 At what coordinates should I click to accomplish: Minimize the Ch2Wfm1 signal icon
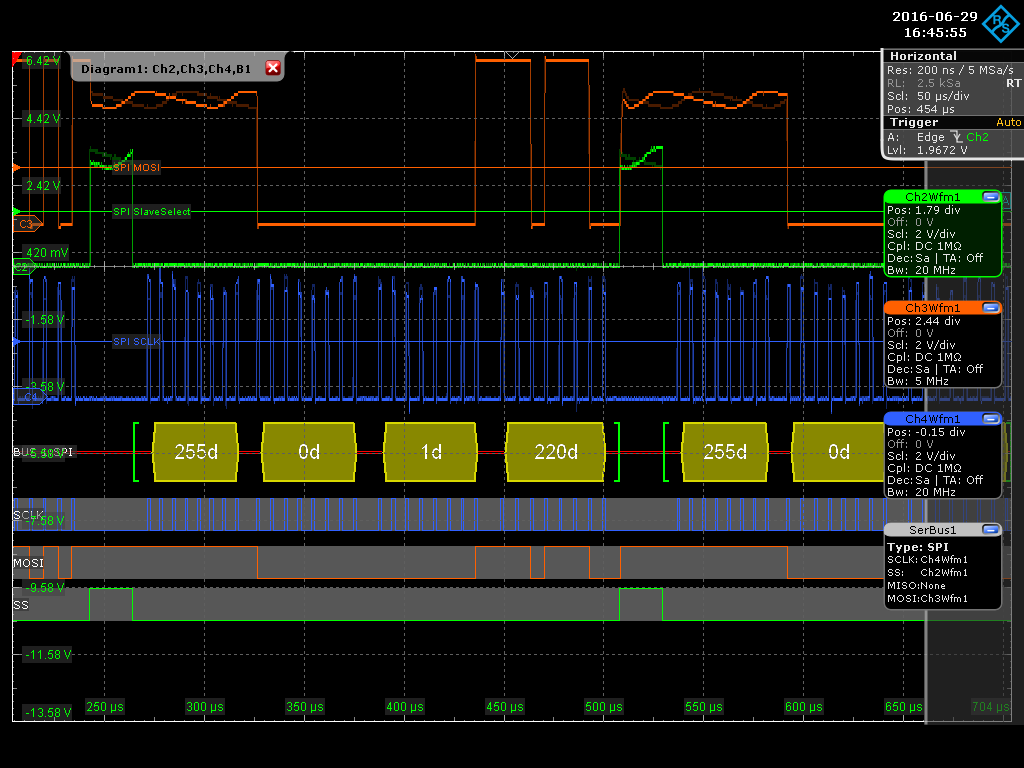click(x=990, y=197)
